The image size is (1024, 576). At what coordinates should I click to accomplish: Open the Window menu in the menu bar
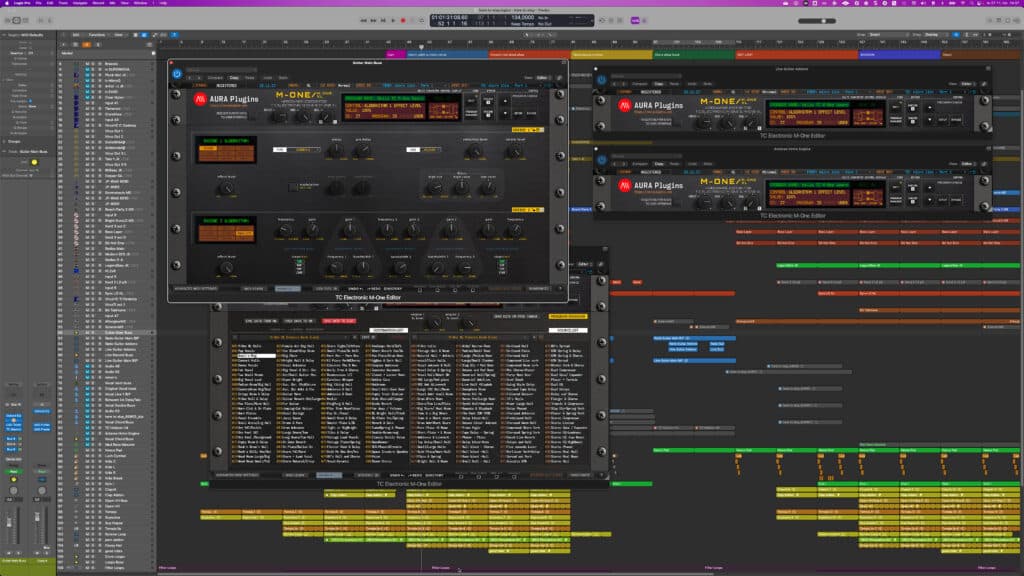141,5
